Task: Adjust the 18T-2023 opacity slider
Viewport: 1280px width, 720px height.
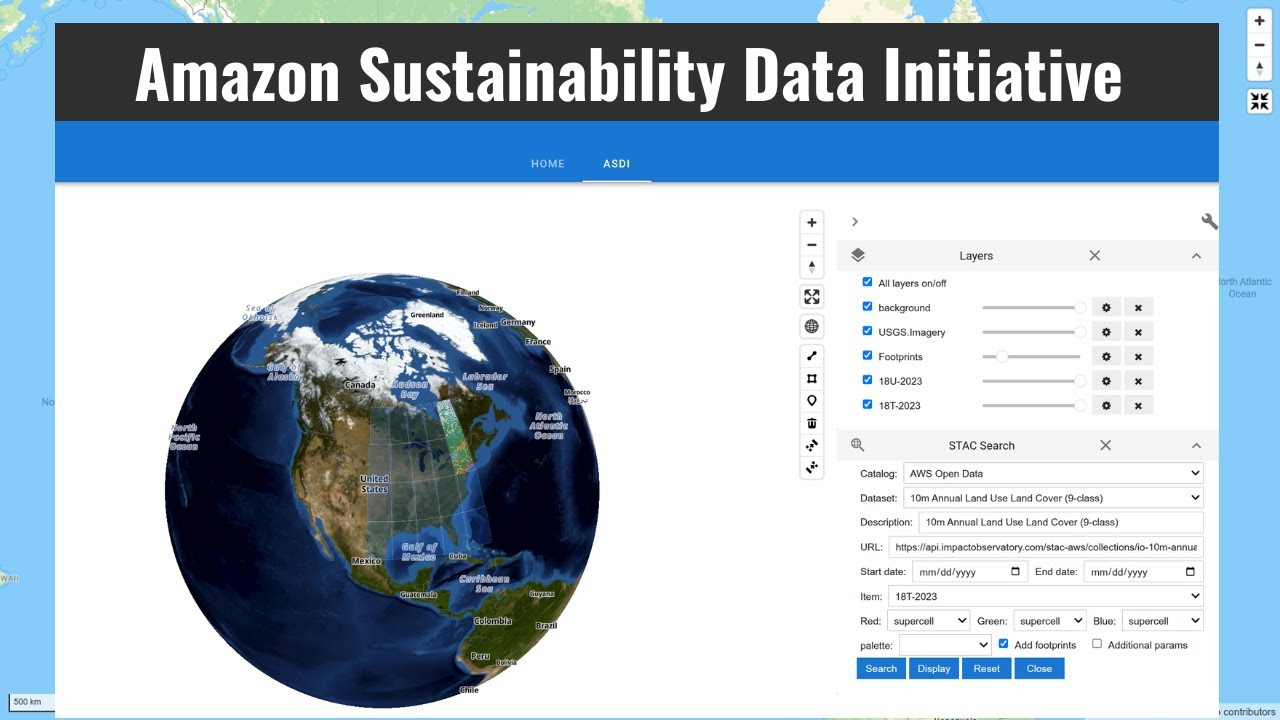Action: pyautogui.click(x=1034, y=405)
